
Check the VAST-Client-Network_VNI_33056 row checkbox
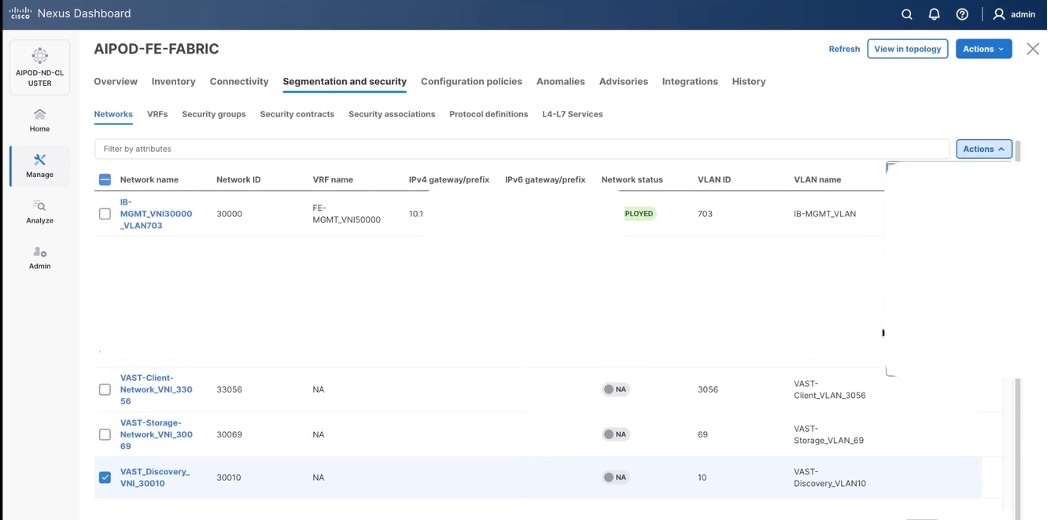105,389
